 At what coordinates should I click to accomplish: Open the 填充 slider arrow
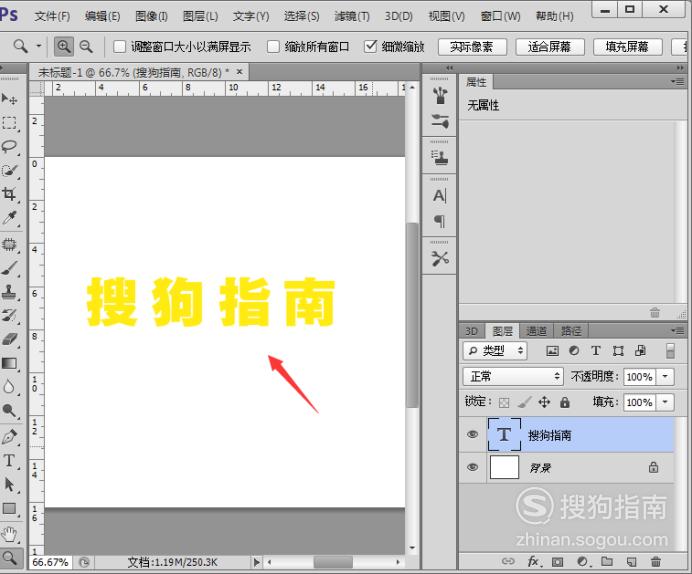click(665, 402)
